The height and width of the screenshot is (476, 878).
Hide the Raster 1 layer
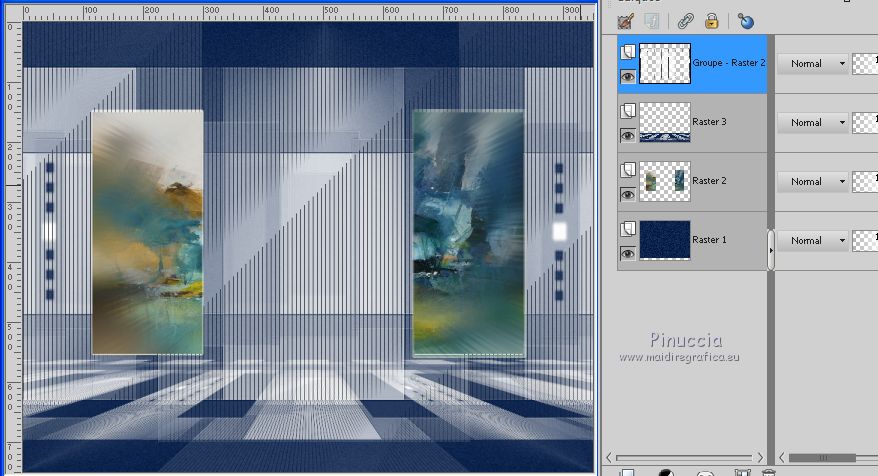tap(628, 253)
